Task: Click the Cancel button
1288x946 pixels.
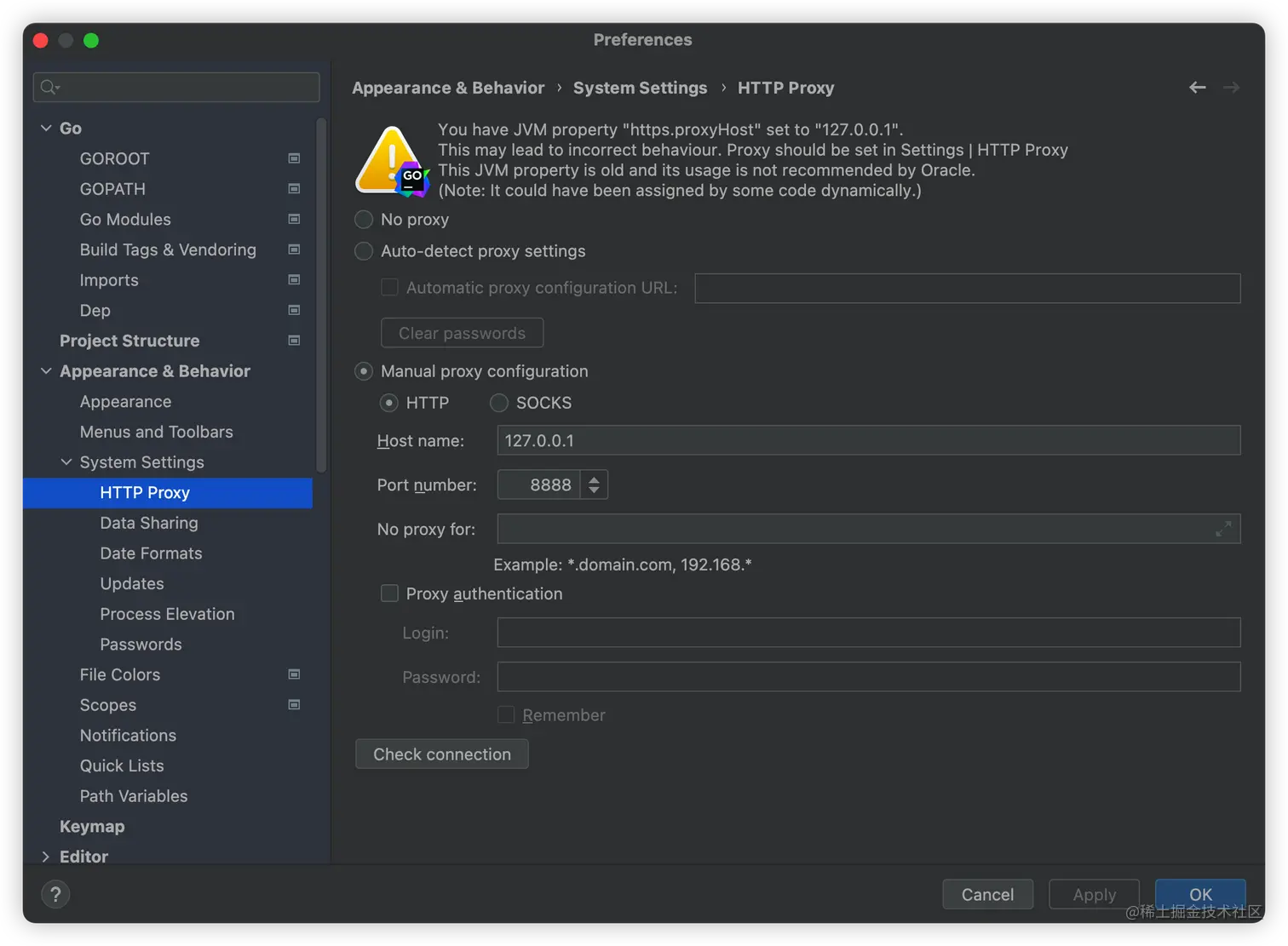Action: pos(987,894)
